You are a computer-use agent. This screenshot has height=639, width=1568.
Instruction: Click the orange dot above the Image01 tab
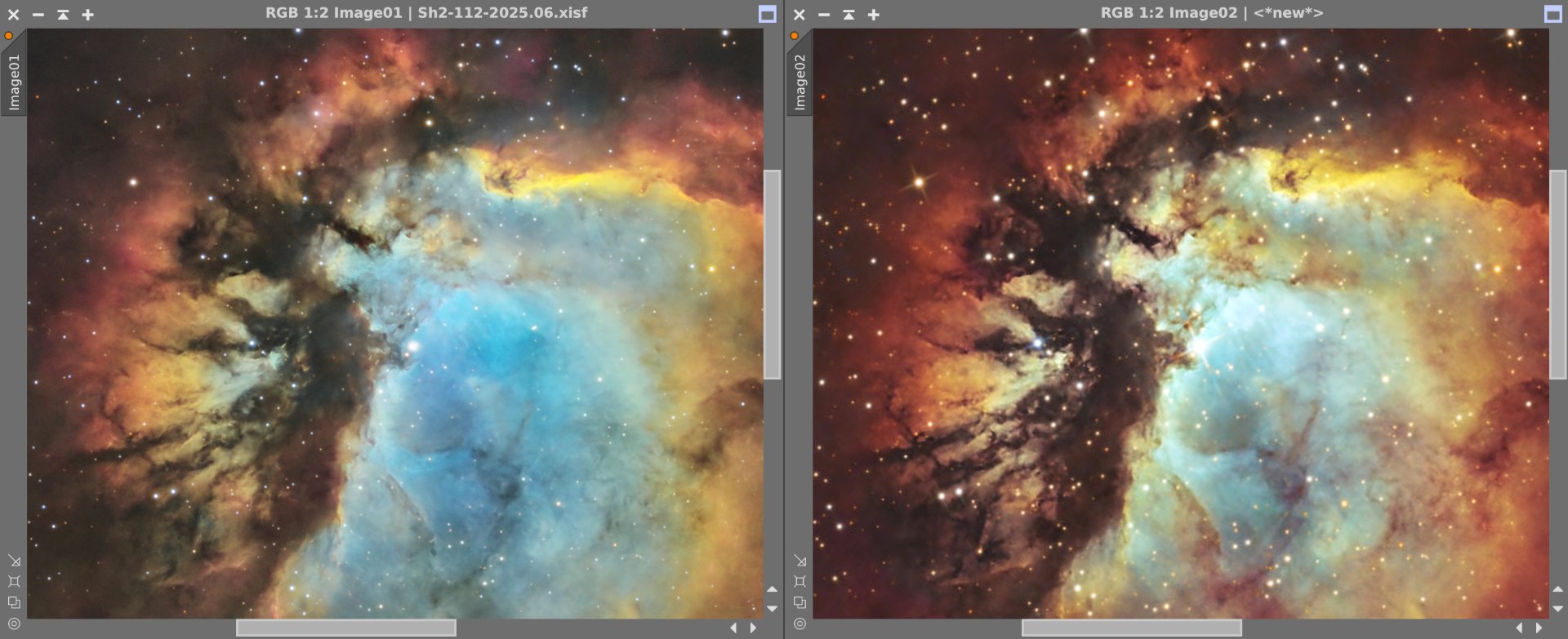coord(9,36)
